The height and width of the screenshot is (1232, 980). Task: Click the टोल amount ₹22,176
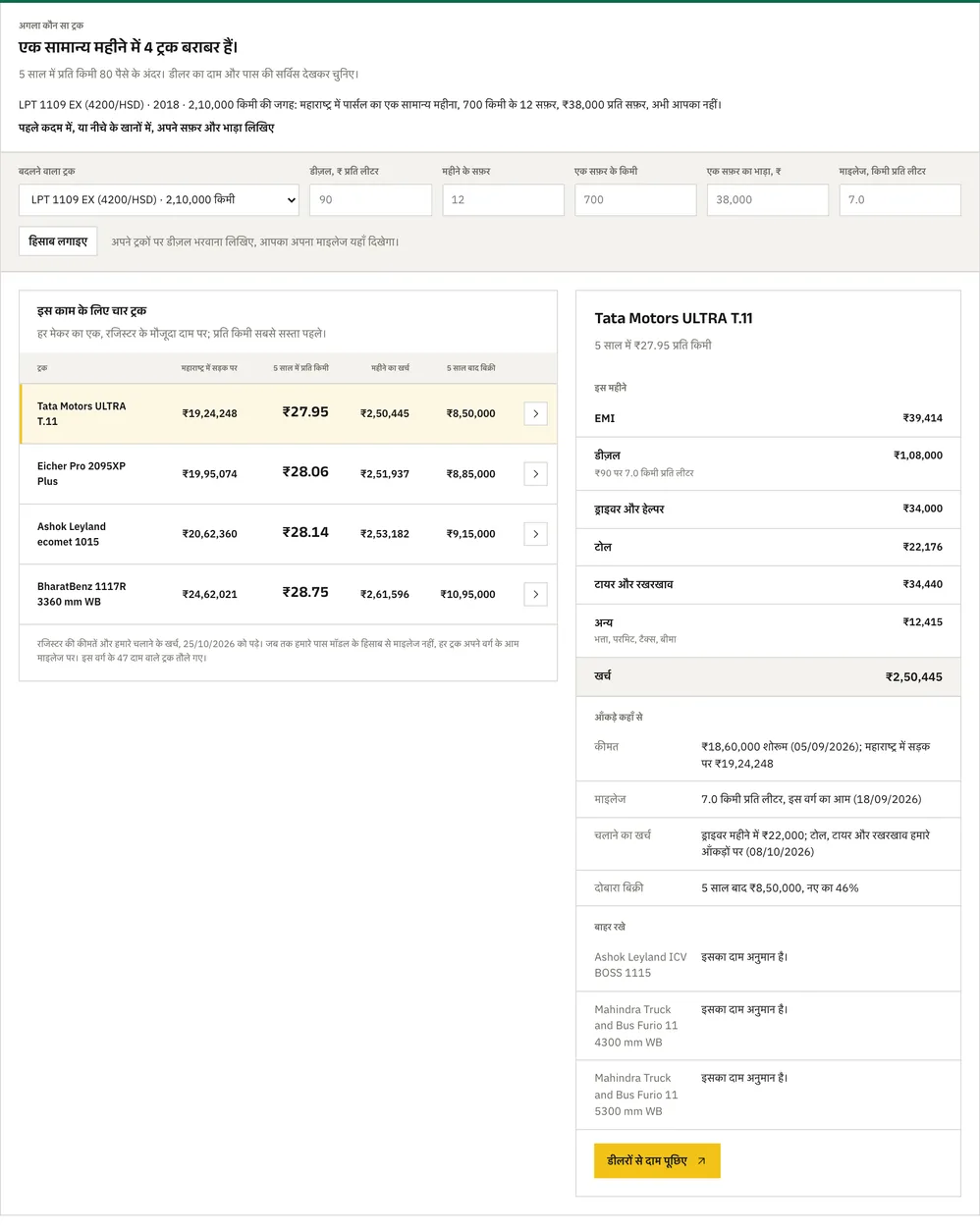(x=923, y=547)
